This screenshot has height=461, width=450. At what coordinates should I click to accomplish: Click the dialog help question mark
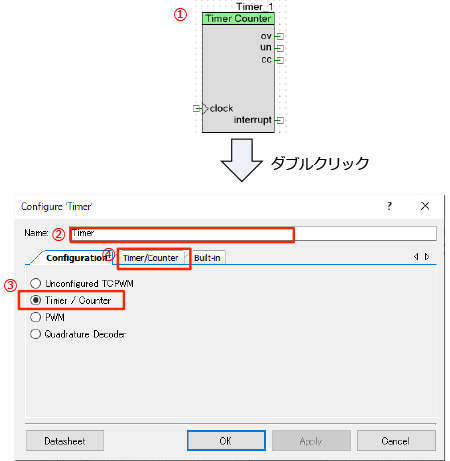(389, 206)
